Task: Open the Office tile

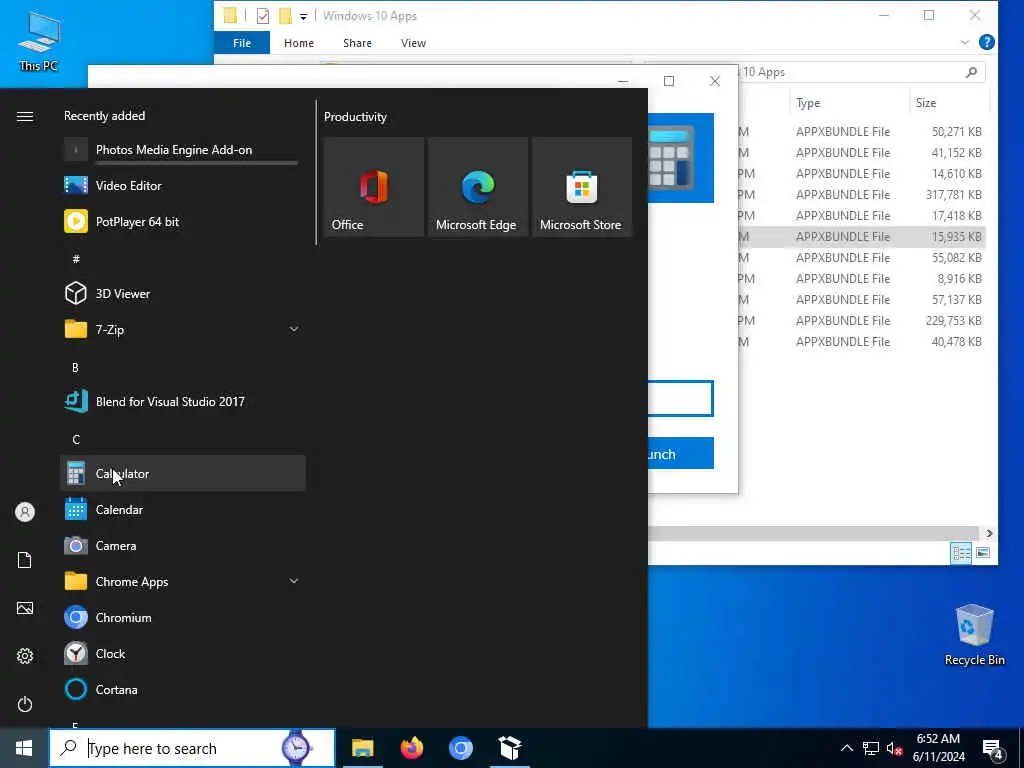Action: (x=374, y=187)
